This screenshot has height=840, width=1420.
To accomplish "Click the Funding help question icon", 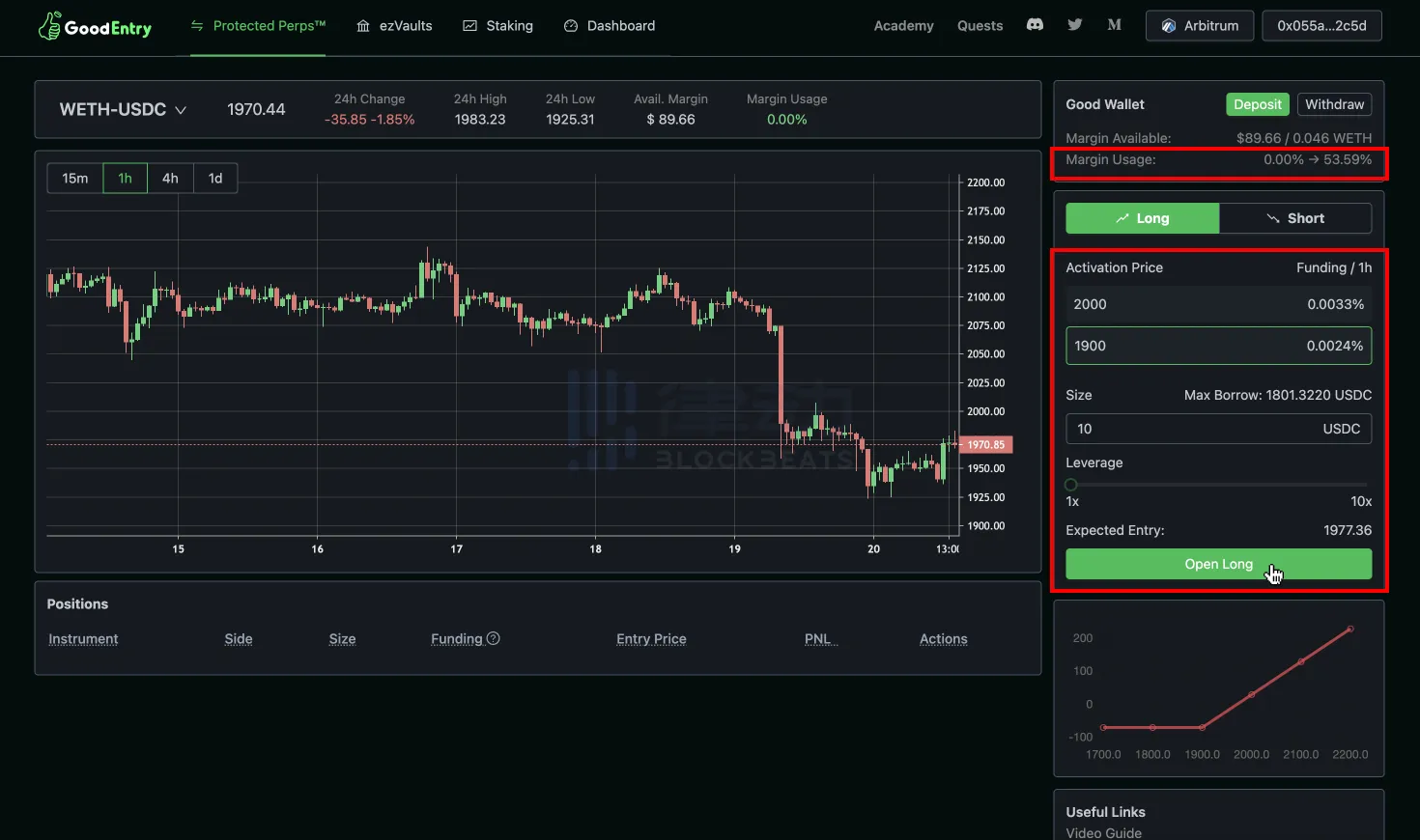I will point(494,638).
